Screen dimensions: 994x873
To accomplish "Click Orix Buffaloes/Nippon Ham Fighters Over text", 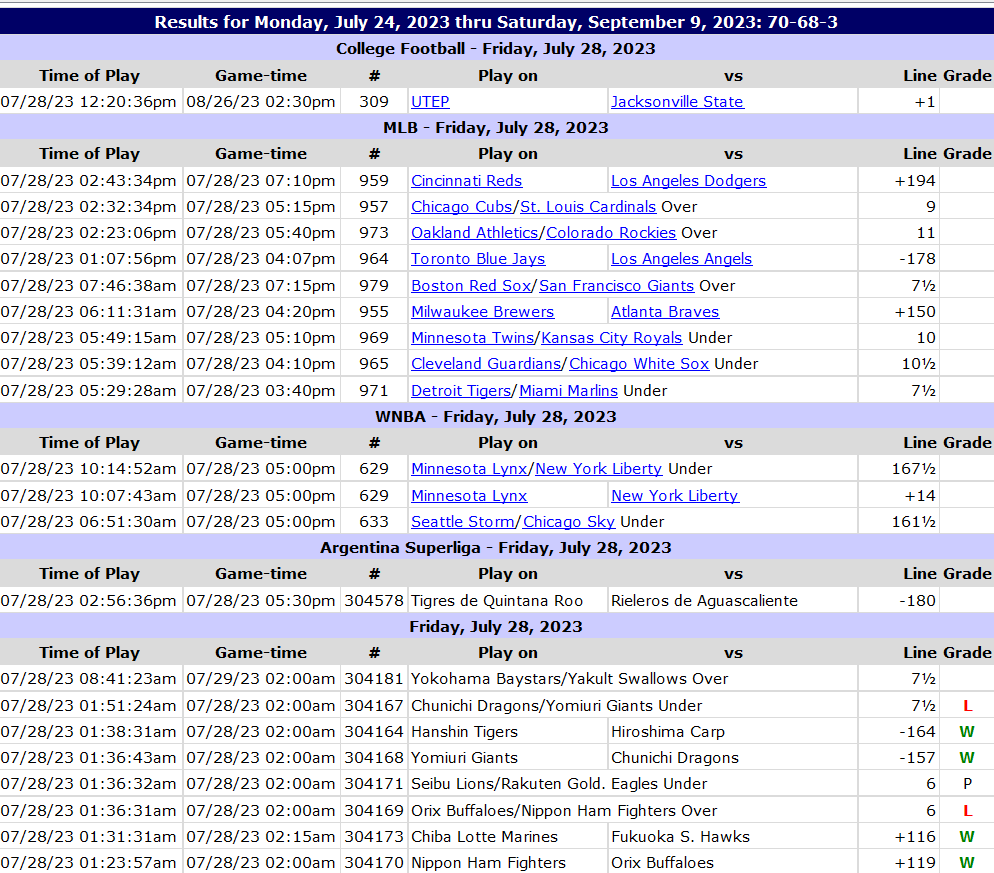I will click(564, 811).
